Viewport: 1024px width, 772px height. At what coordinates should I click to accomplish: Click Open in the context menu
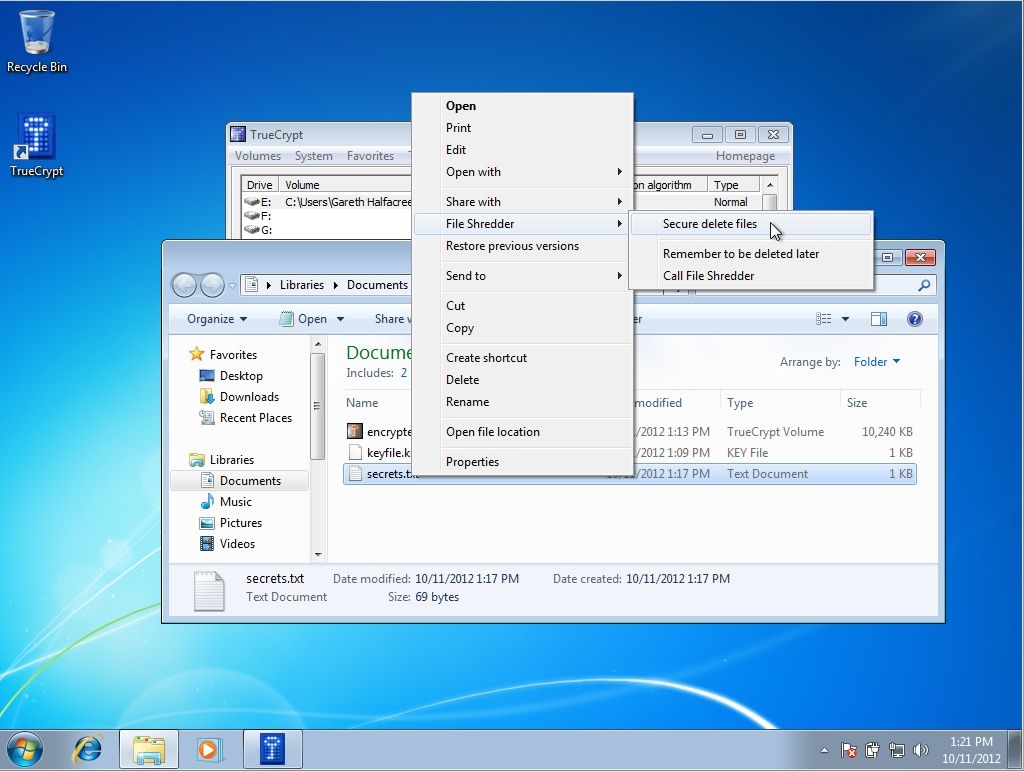coord(523,106)
